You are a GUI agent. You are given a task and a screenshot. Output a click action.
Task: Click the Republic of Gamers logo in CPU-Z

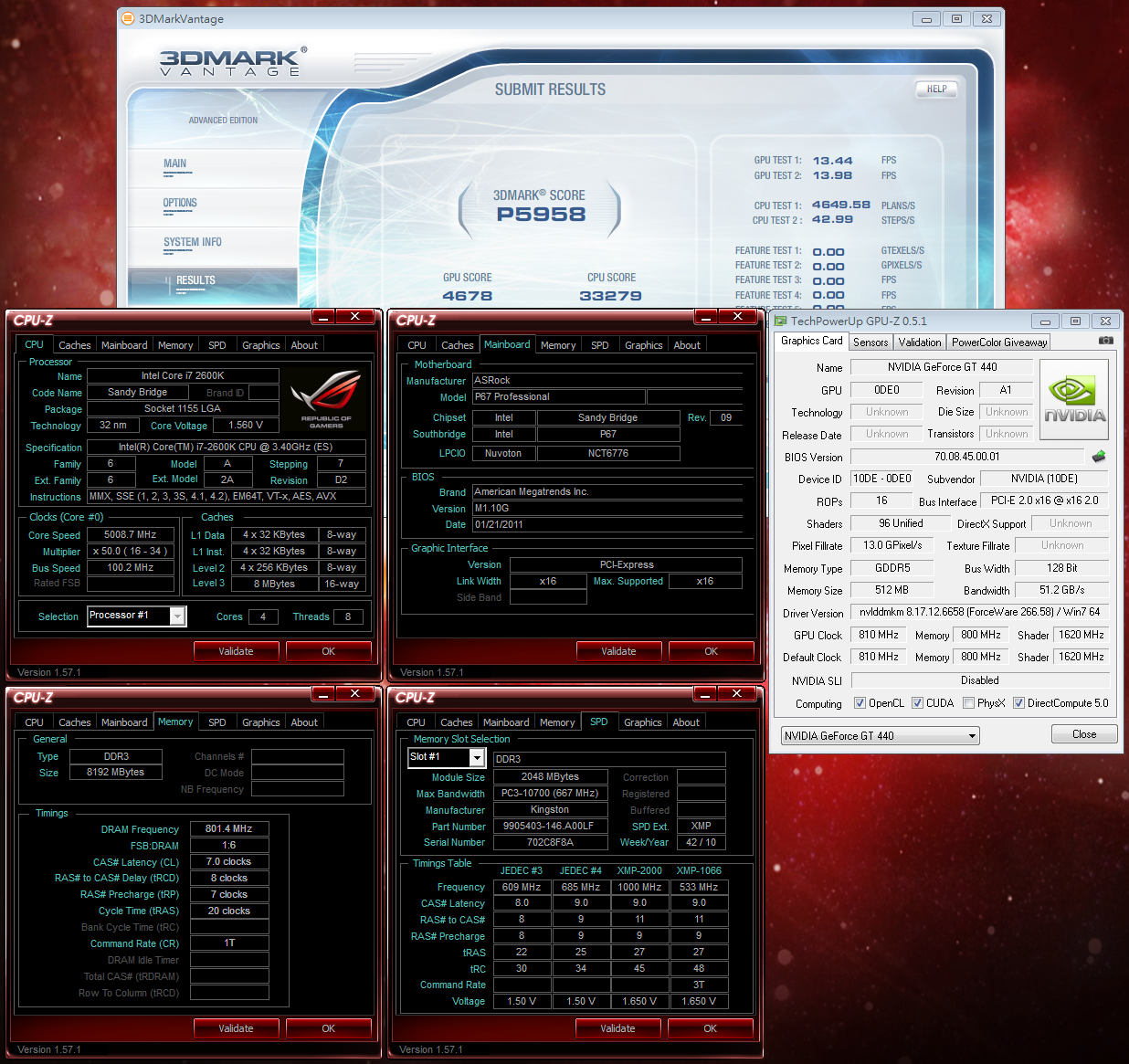pos(325,398)
